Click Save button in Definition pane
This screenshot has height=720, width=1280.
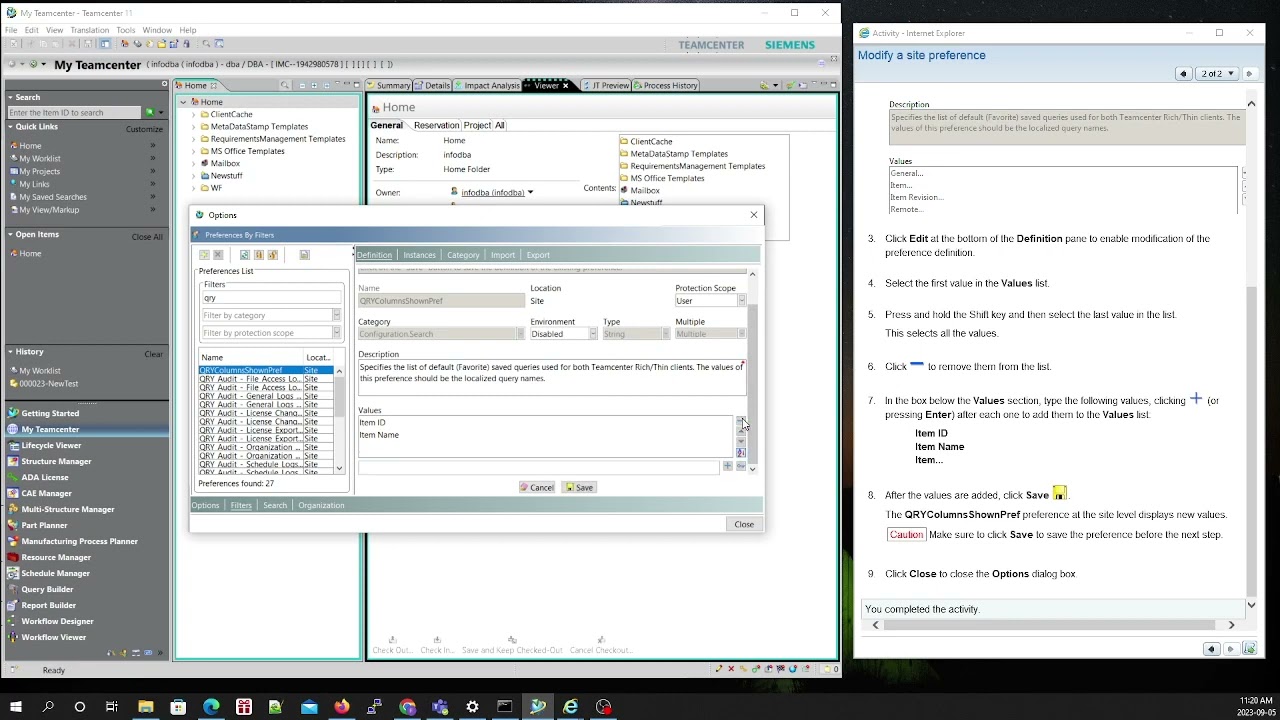579,487
